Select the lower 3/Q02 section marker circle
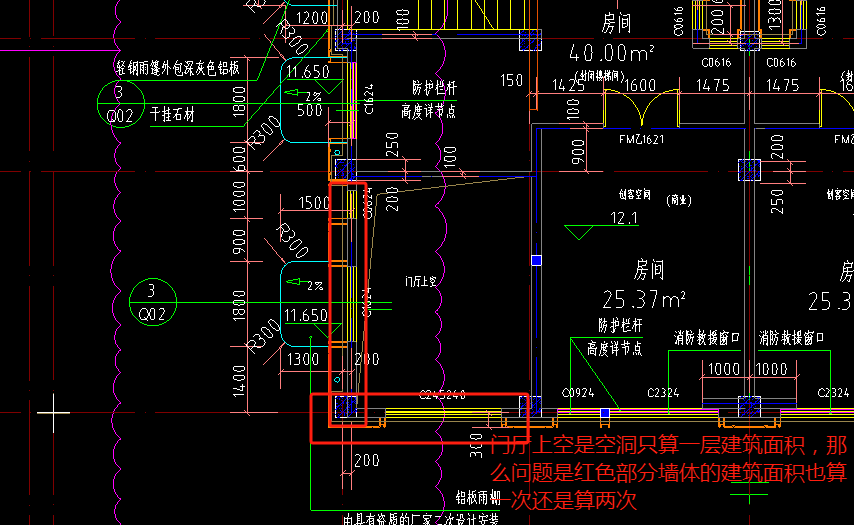This screenshot has height=525, width=854. click(153, 303)
